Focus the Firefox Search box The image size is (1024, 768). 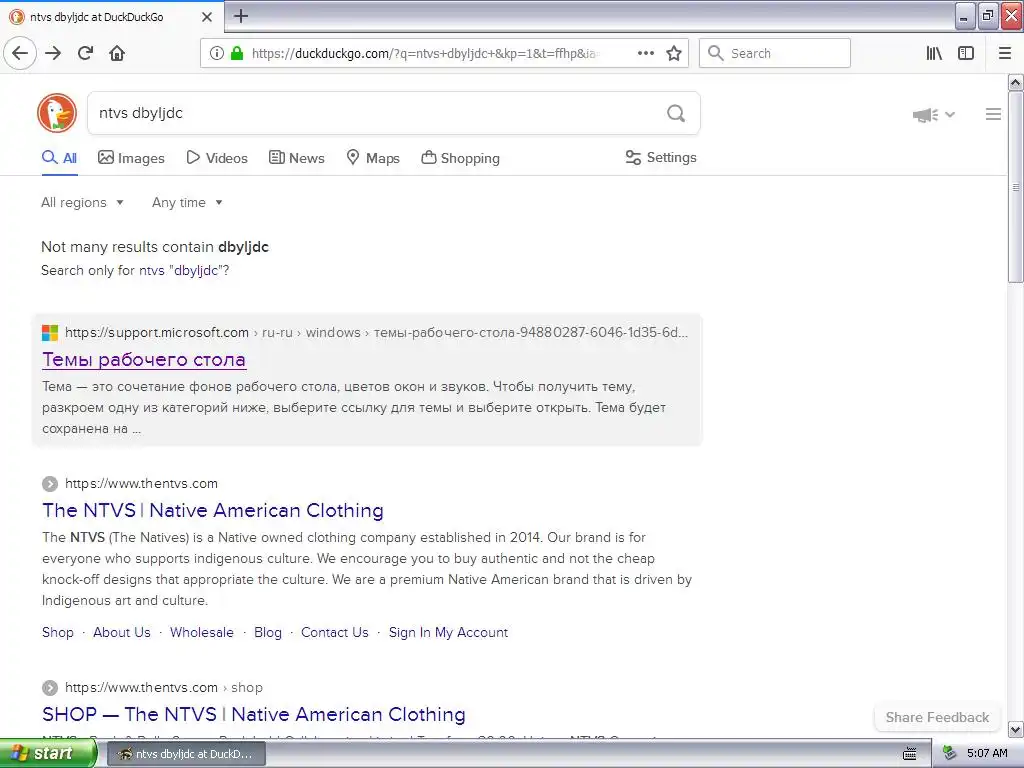(x=775, y=53)
